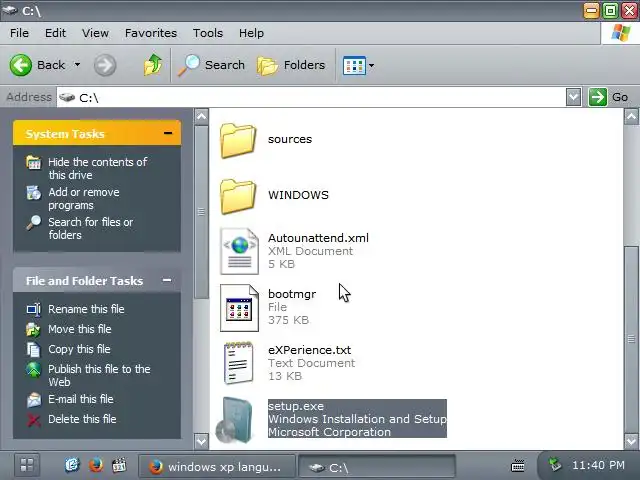
Task: Click Add or remove programs link
Action: coord(84,198)
